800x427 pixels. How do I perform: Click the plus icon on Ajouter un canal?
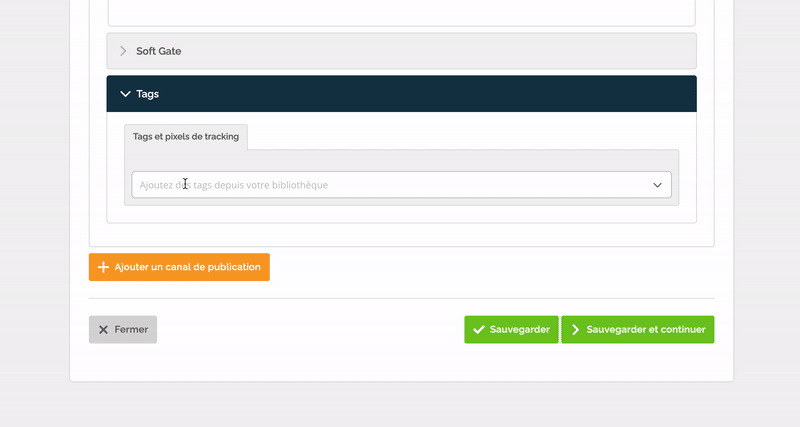tap(103, 267)
